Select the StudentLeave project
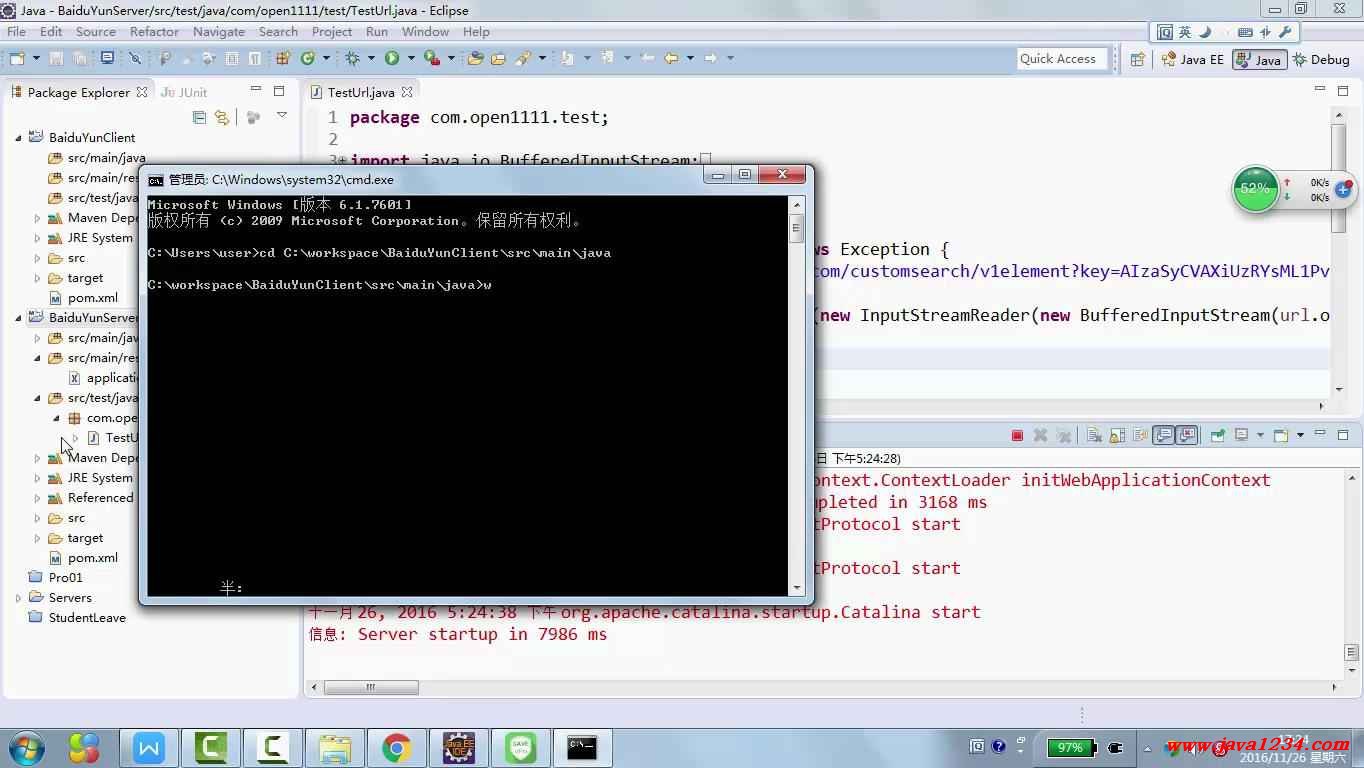Viewport: 1364px width, 768px height. [87, 618]
